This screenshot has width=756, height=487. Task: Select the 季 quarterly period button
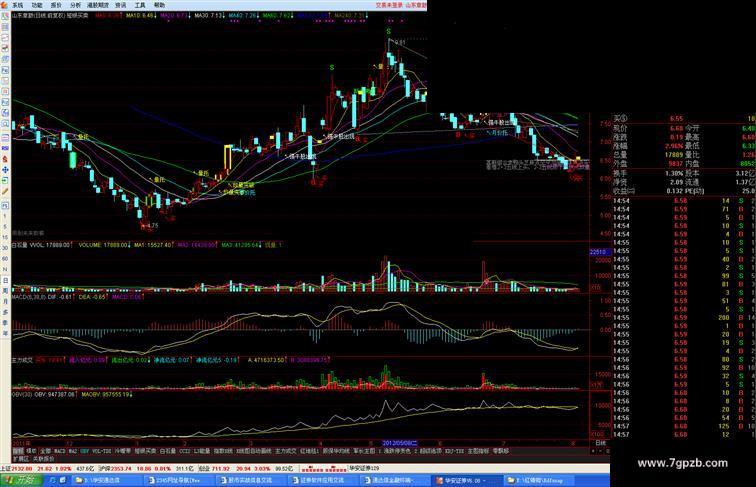tap(5, 323)
